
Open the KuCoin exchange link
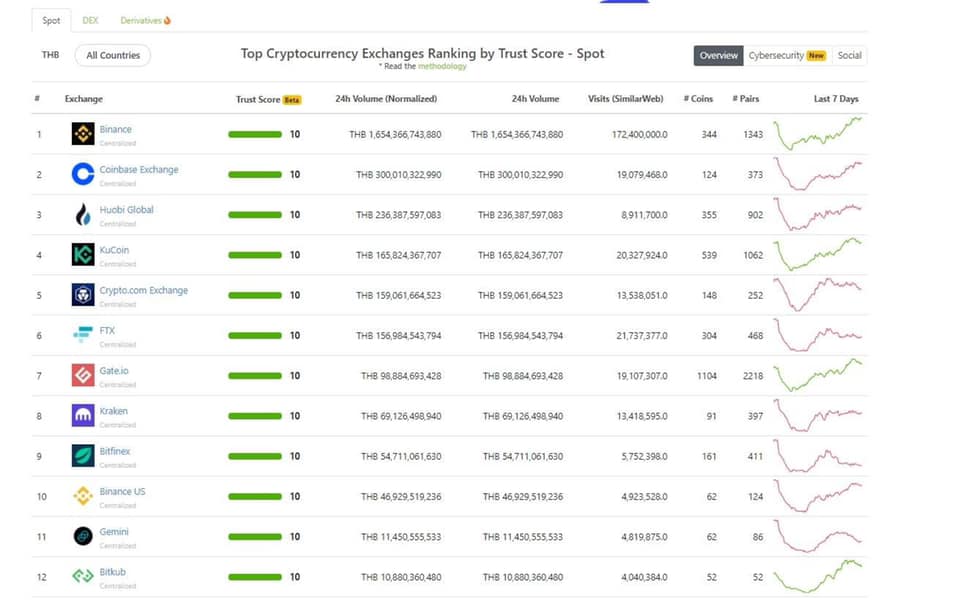tap(114, 250)
